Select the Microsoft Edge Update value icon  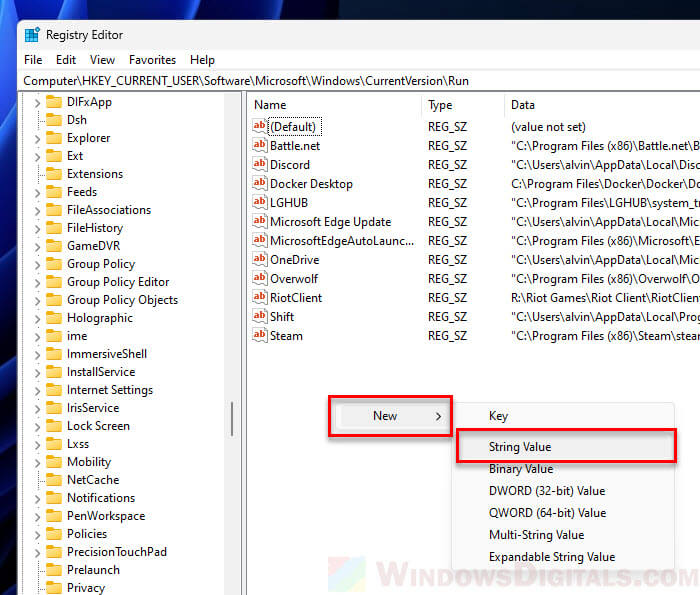[259, 221]
